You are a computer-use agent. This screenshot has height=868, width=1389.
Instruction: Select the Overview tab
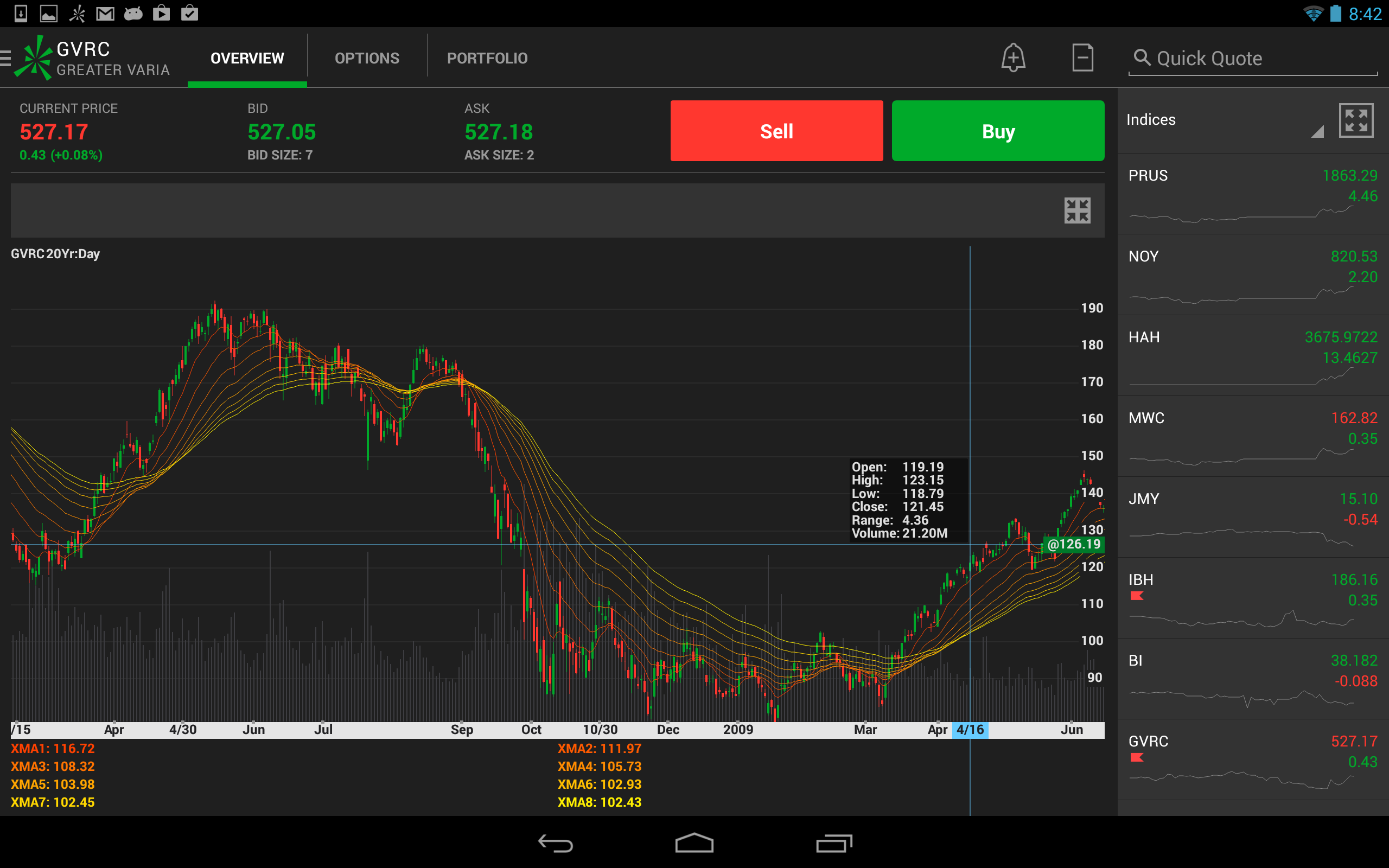[247, 58]
